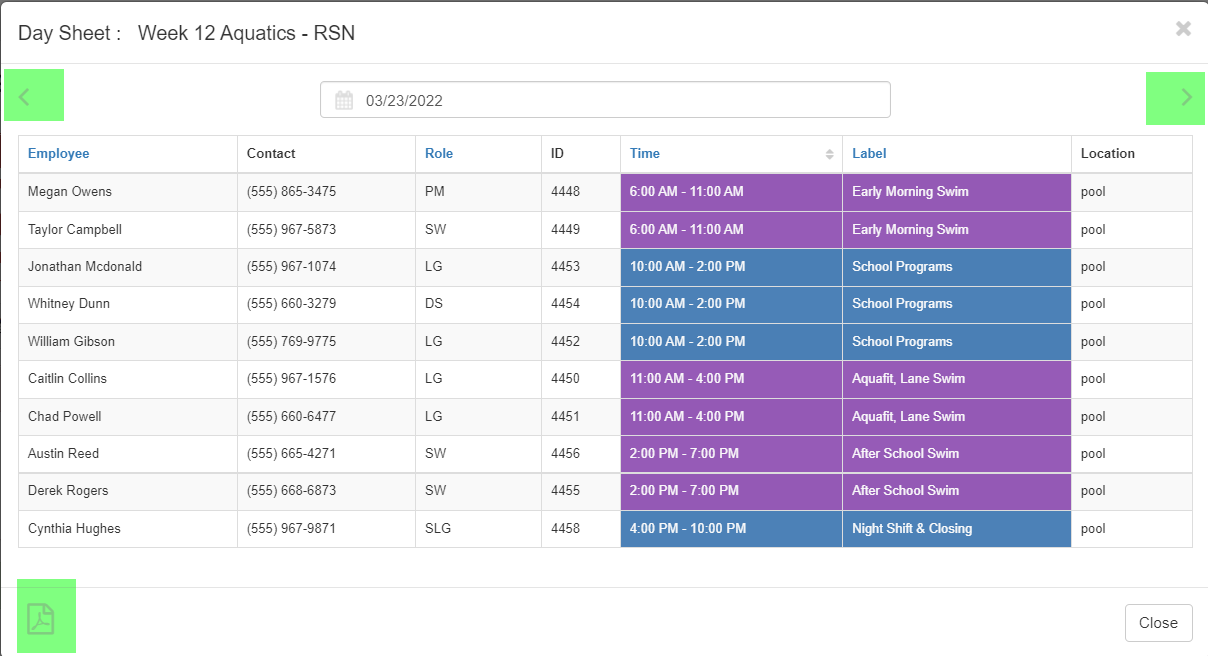Screen dimensions: 1208x656
Task: Open the 03/23/2022 date field
Action: 605,100
